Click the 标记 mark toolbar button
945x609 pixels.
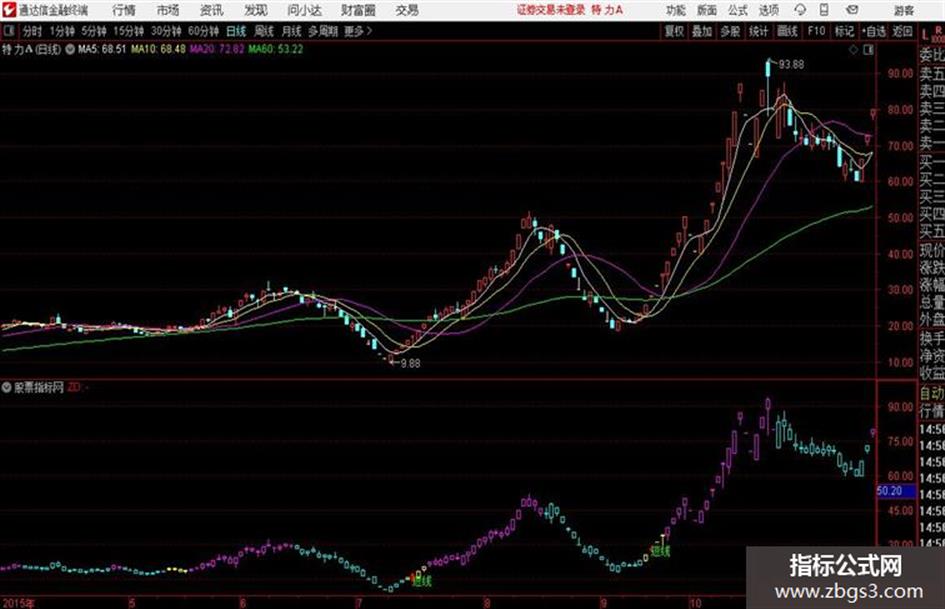click(x=844, y=31)
